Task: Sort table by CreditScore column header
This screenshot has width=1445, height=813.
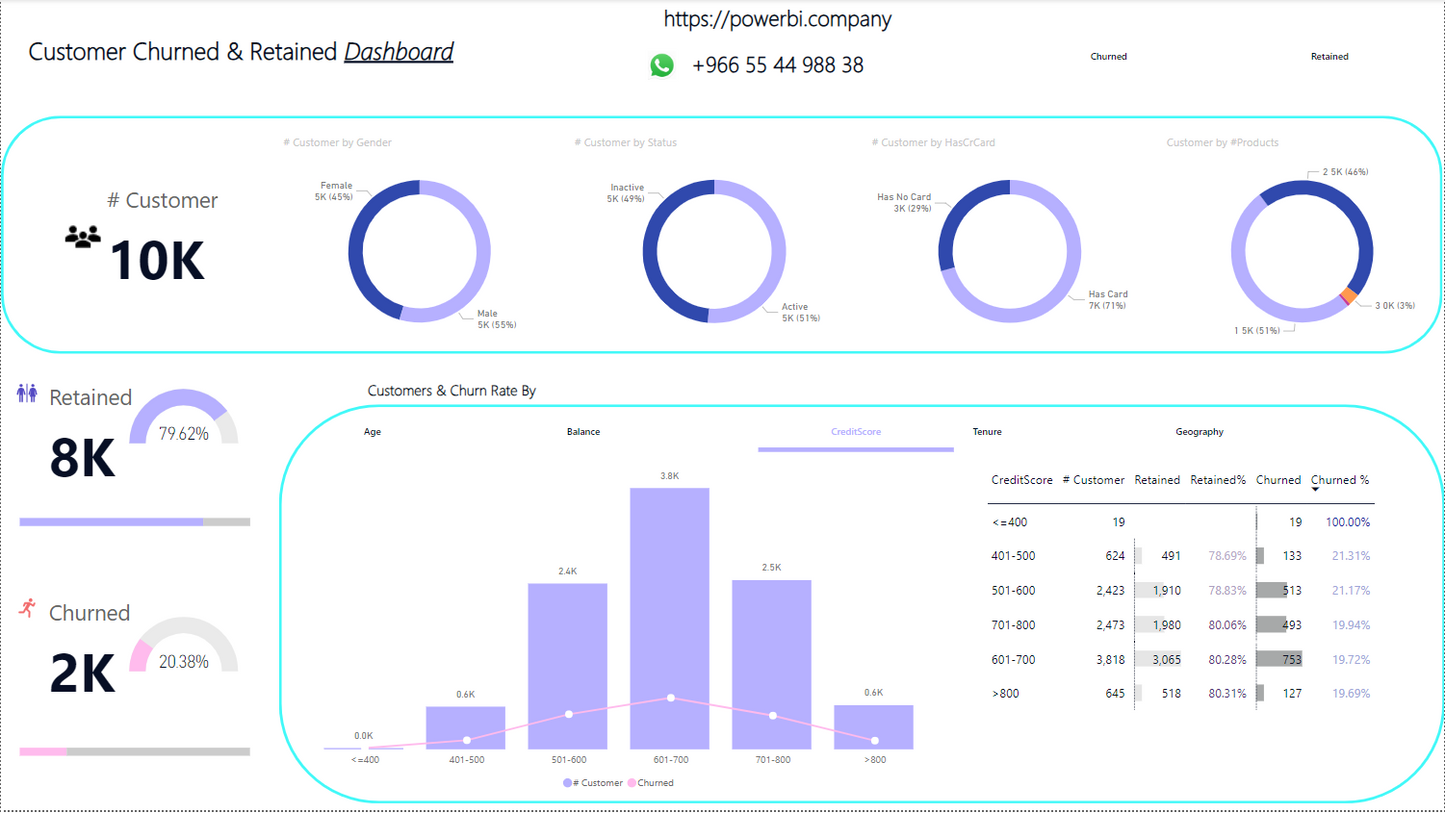Action: pyautogui.click(x=1021, y=480)
